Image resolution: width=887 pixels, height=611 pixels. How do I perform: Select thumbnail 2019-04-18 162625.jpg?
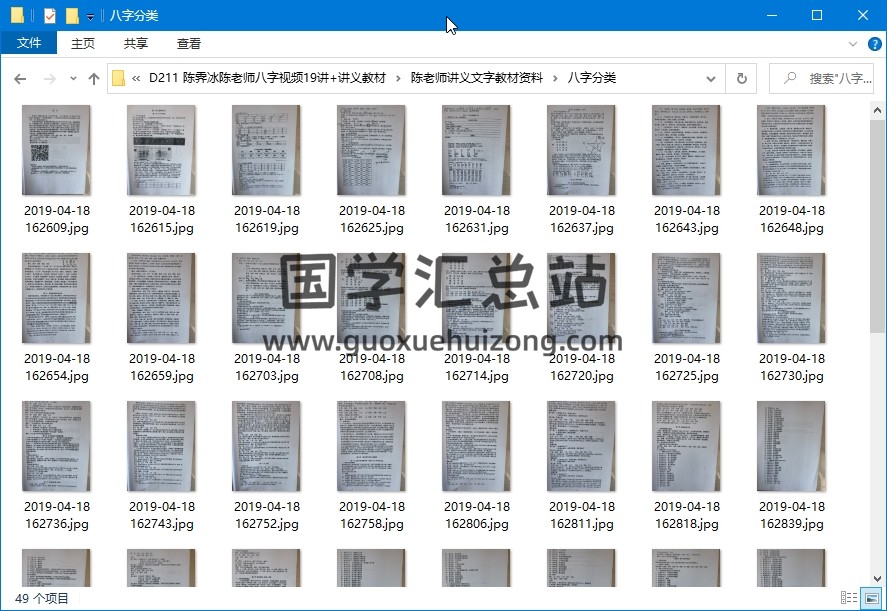click(372, 150)
